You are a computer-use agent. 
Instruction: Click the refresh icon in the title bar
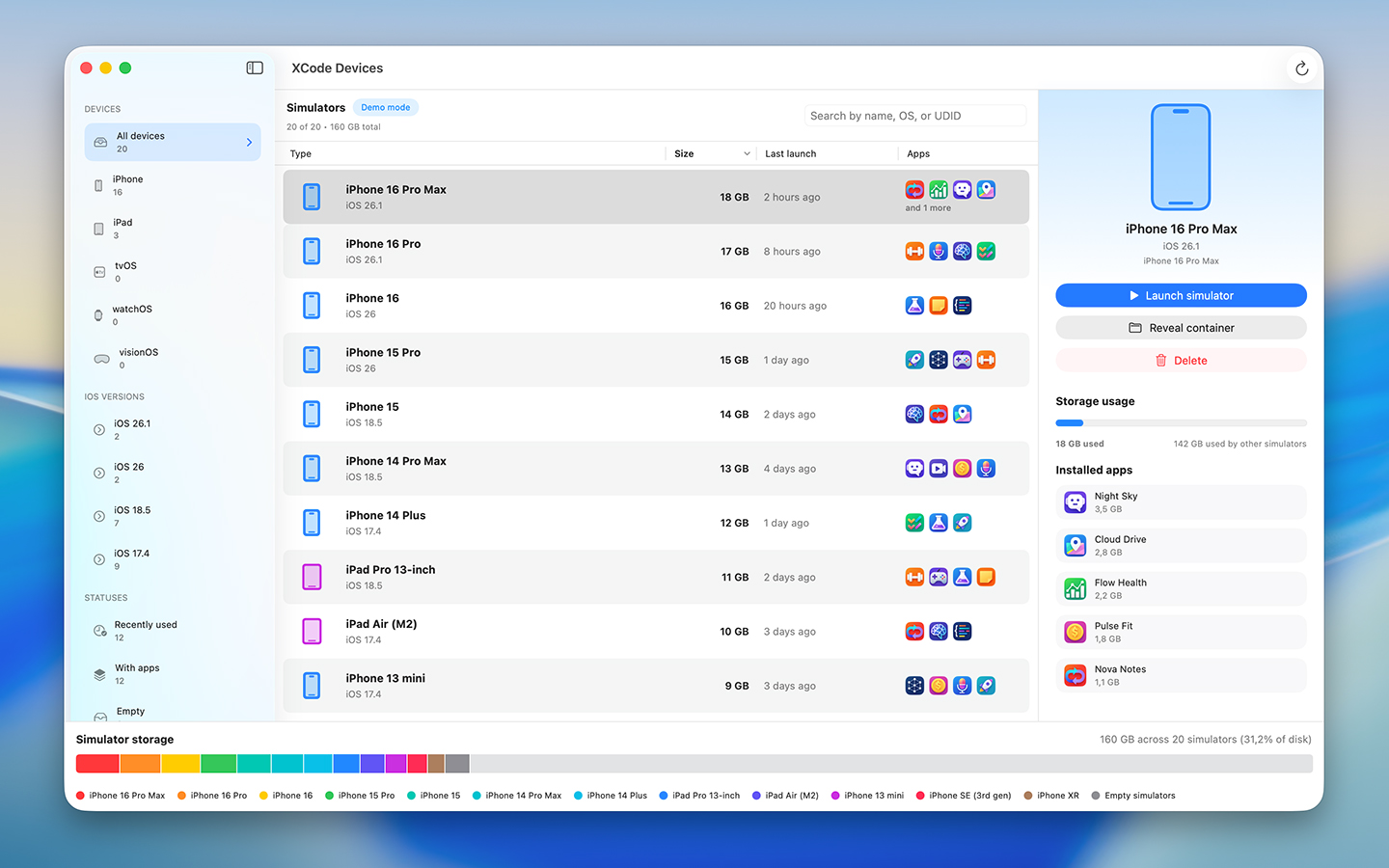tap(1301, 68)
